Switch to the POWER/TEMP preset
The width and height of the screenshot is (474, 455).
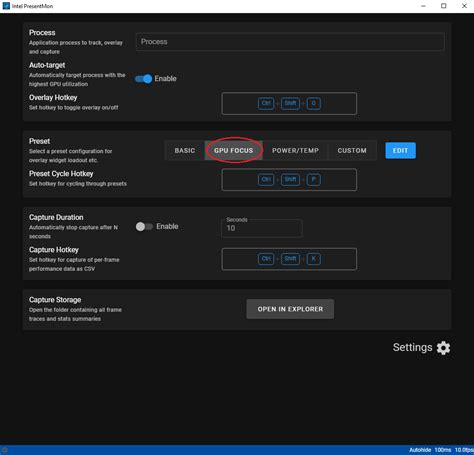point(295,150)
